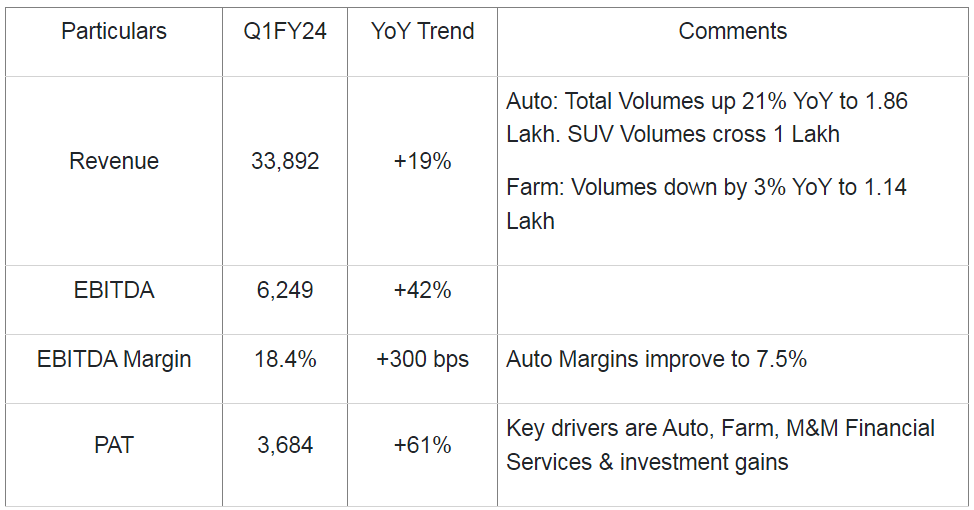This screenshot has width=974, height=510.
Task: Select the Key drivers comment text
Action: pos(720,445)
